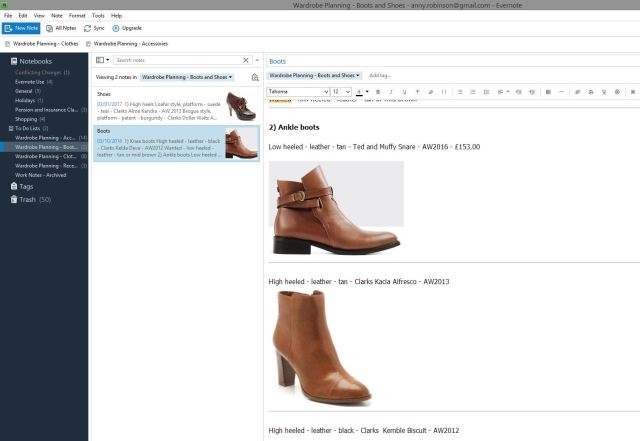Viewport: 640px width, 441px height.
Task: Open font color picker dropdown arrow
Action: tap(367, 92)
